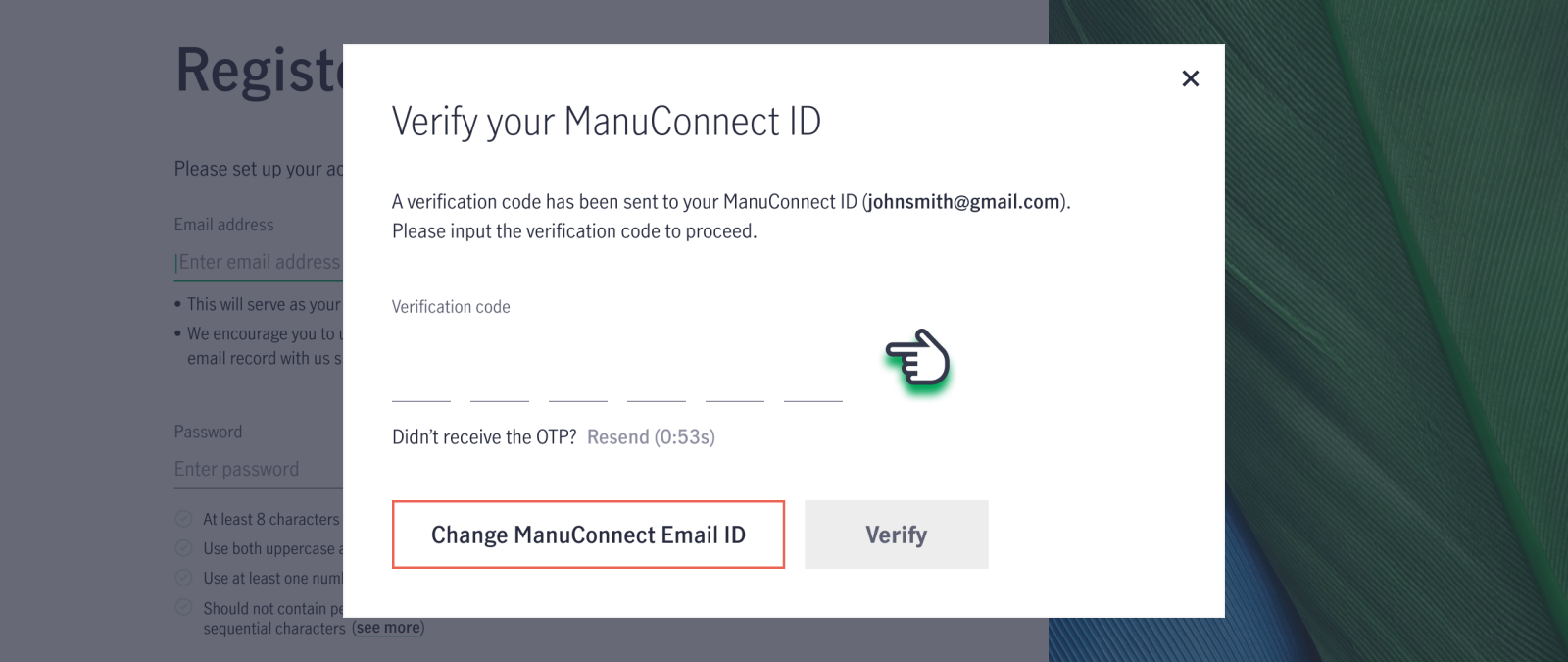This screenshot has width=1568, height=662.
Task: Select the second verification code digit field
Action: 500,378
